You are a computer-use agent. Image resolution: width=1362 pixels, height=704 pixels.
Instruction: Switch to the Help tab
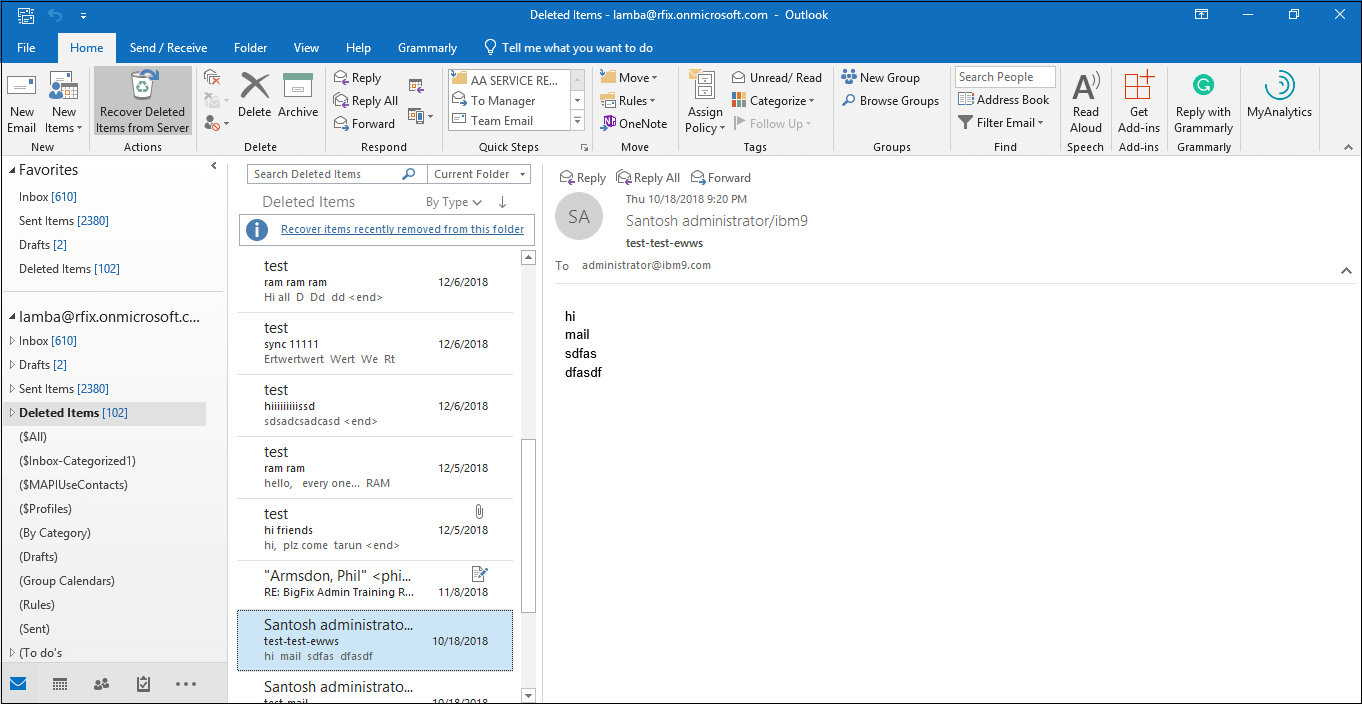point(358,48)
